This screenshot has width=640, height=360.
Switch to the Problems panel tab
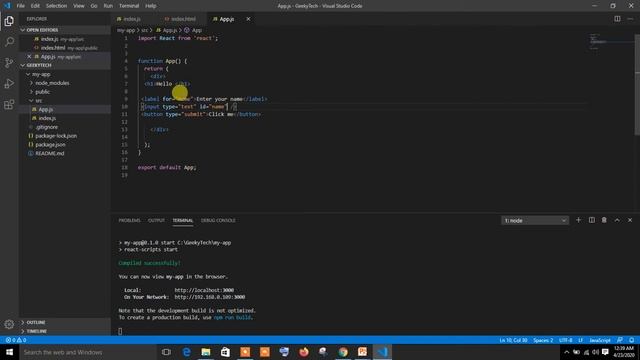click(129, 220)
